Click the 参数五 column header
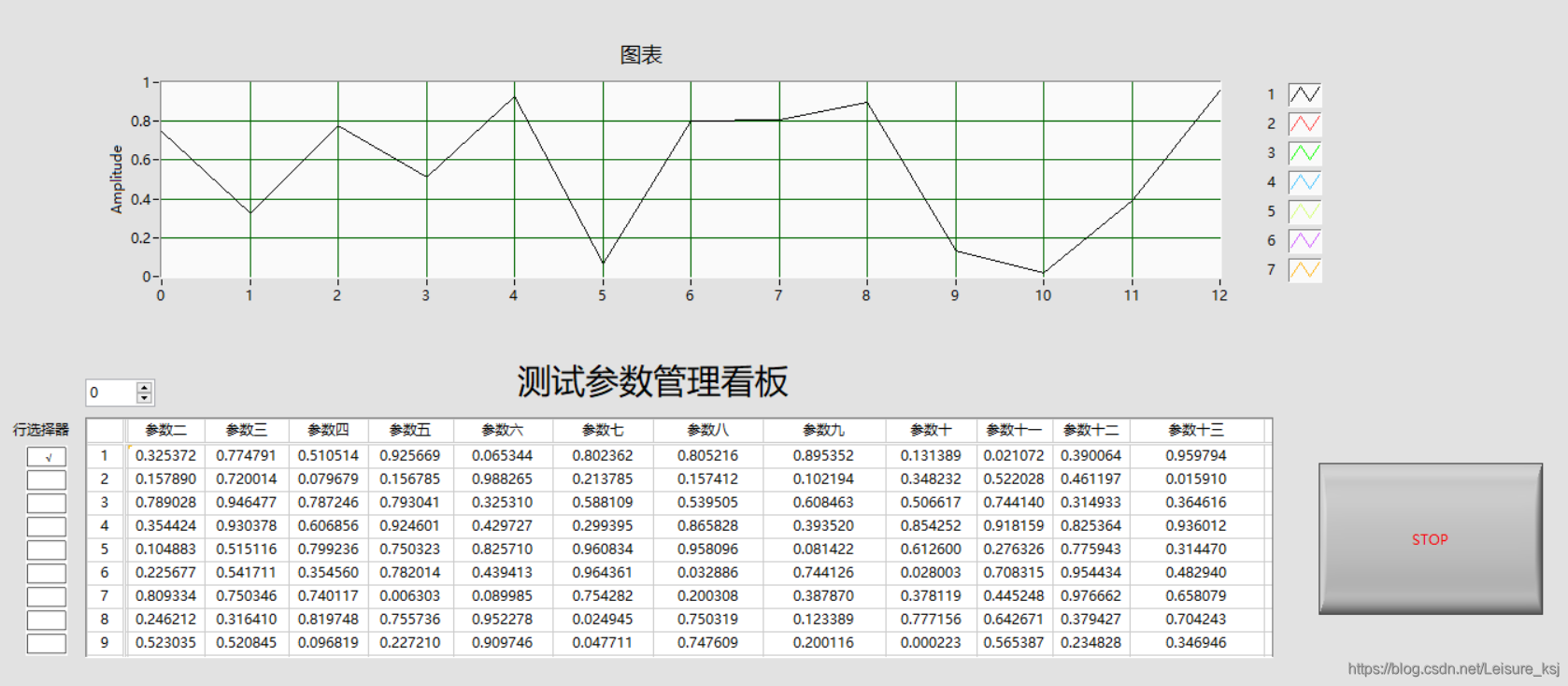This screenshot has width=1568, height=686. pos(410,430)
